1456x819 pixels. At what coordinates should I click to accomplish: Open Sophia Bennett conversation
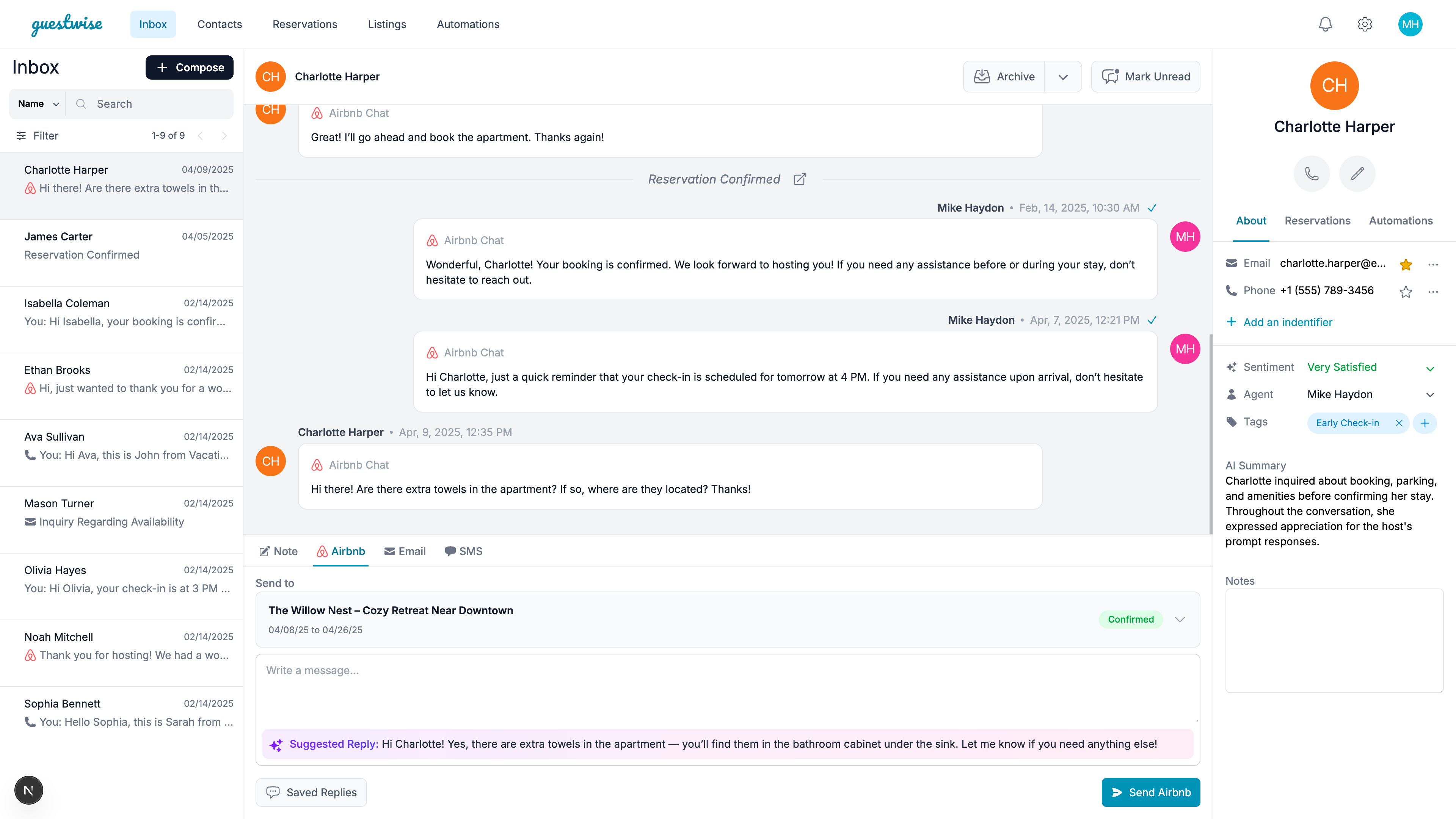pos(121,720)
